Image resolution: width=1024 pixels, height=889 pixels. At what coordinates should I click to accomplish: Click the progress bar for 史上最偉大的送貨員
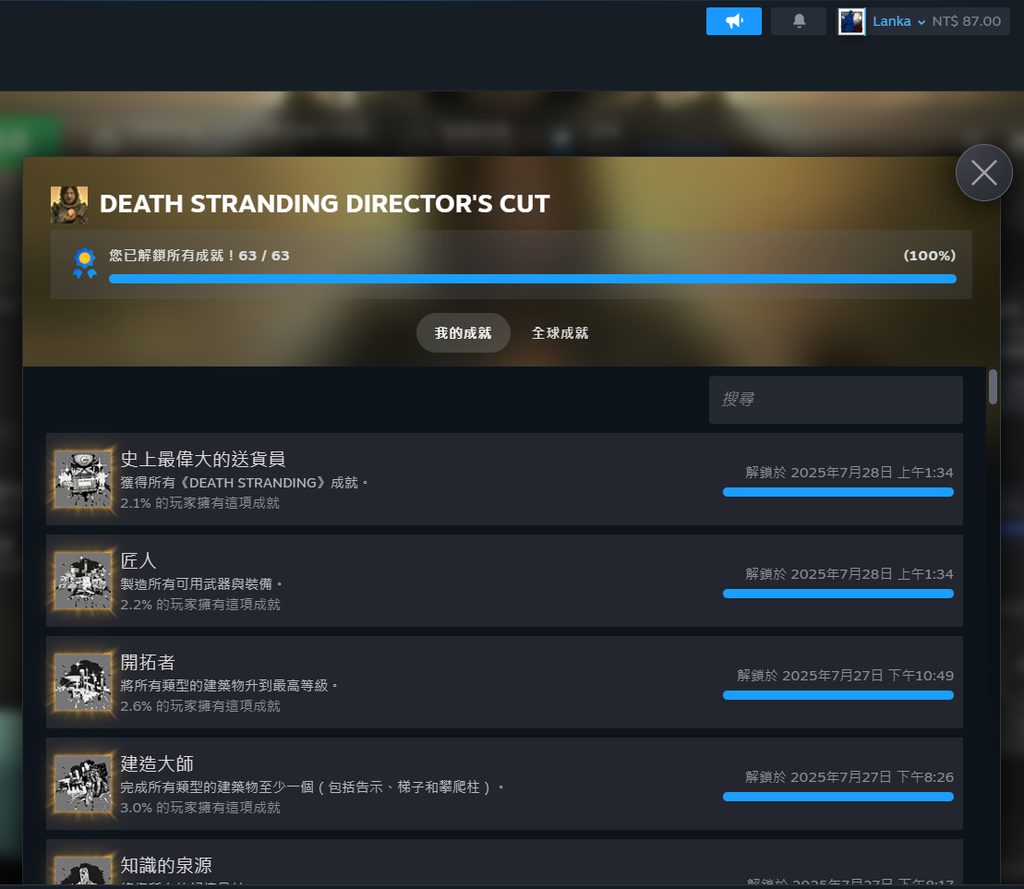[838, 492]
